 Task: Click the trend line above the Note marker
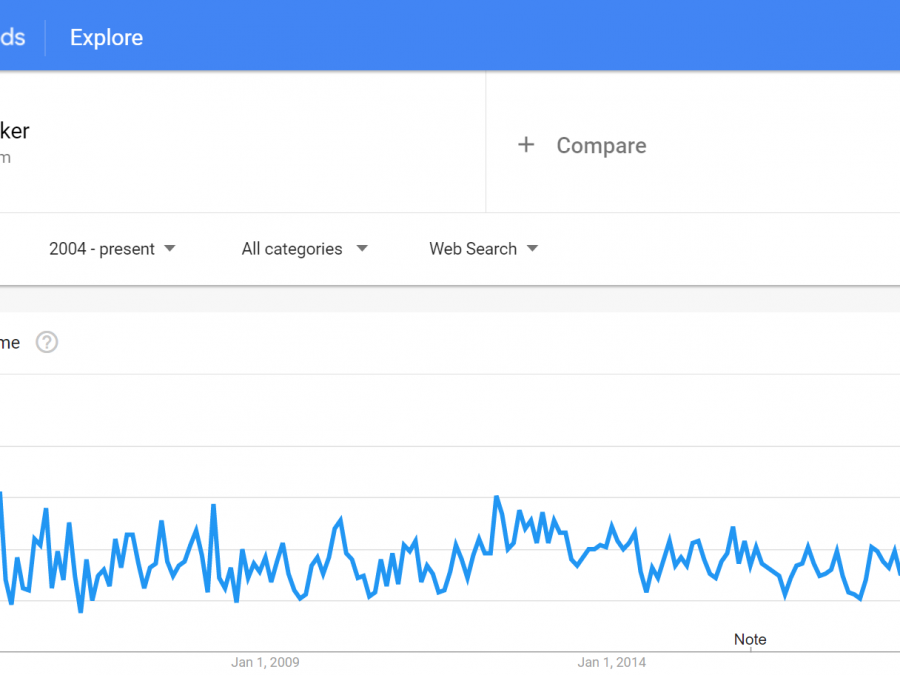750,558
